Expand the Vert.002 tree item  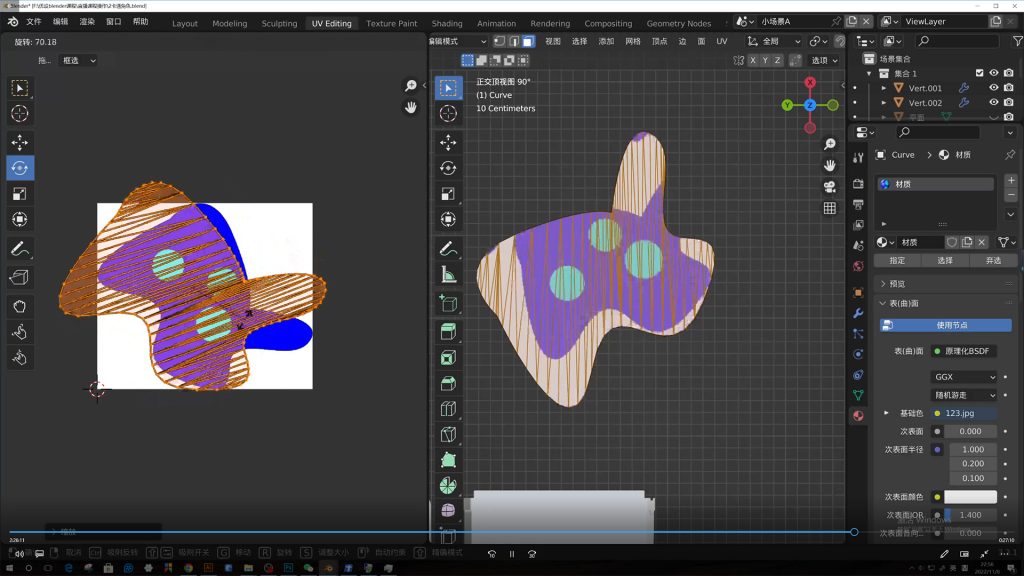coord(883,103)
